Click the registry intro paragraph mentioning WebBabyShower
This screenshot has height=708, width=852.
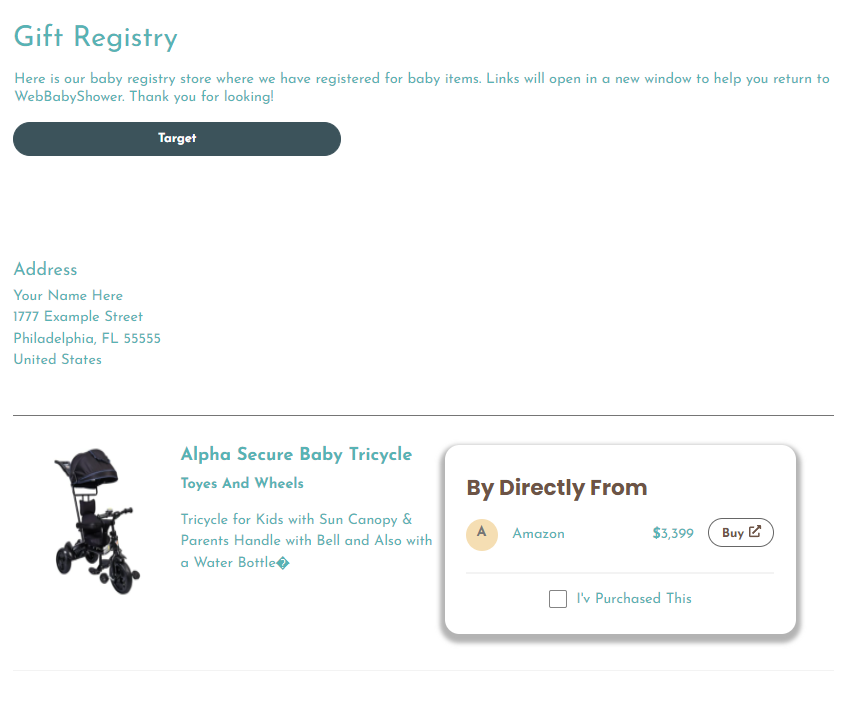pos(420,88)
